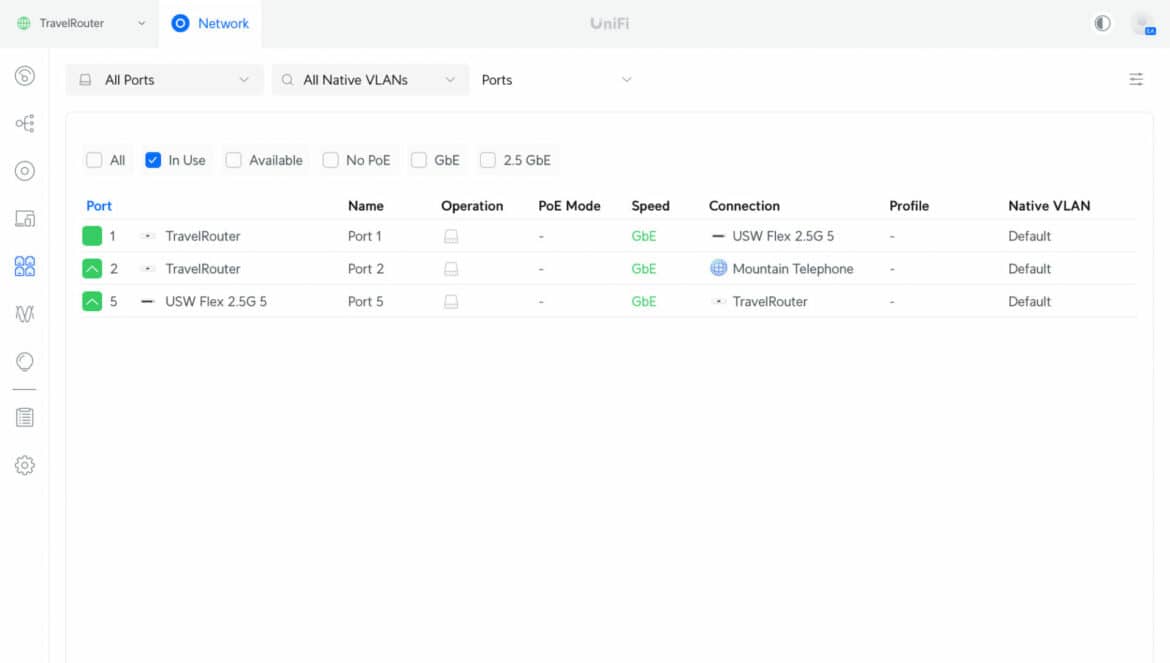Check the 2.5 GbE filter checkbox
The image size is (1170, 663).
tap(487, 160)
